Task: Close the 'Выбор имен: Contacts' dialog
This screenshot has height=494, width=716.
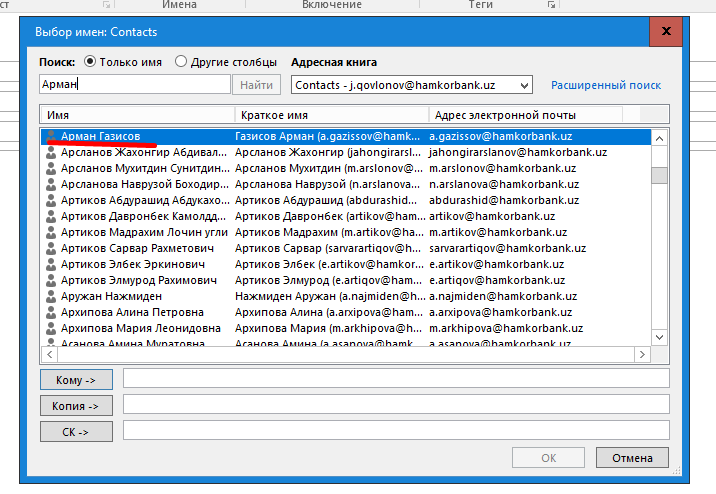Action: coord(666,32)
